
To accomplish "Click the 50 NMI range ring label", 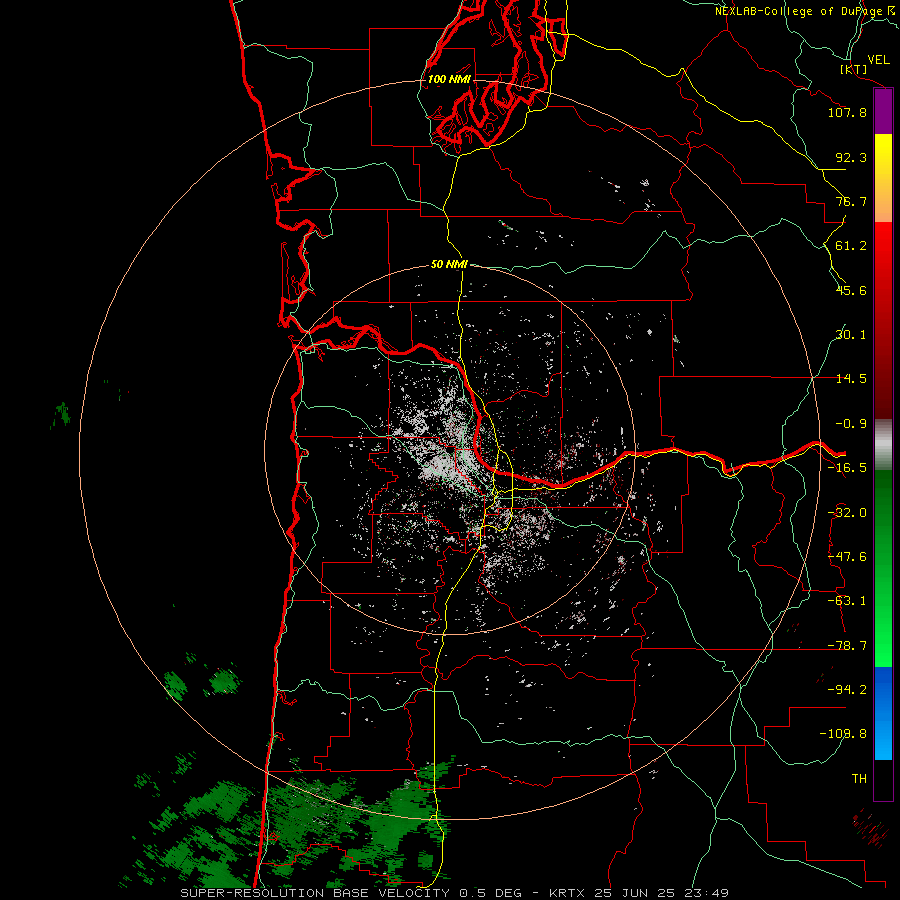I will (449, 265).
